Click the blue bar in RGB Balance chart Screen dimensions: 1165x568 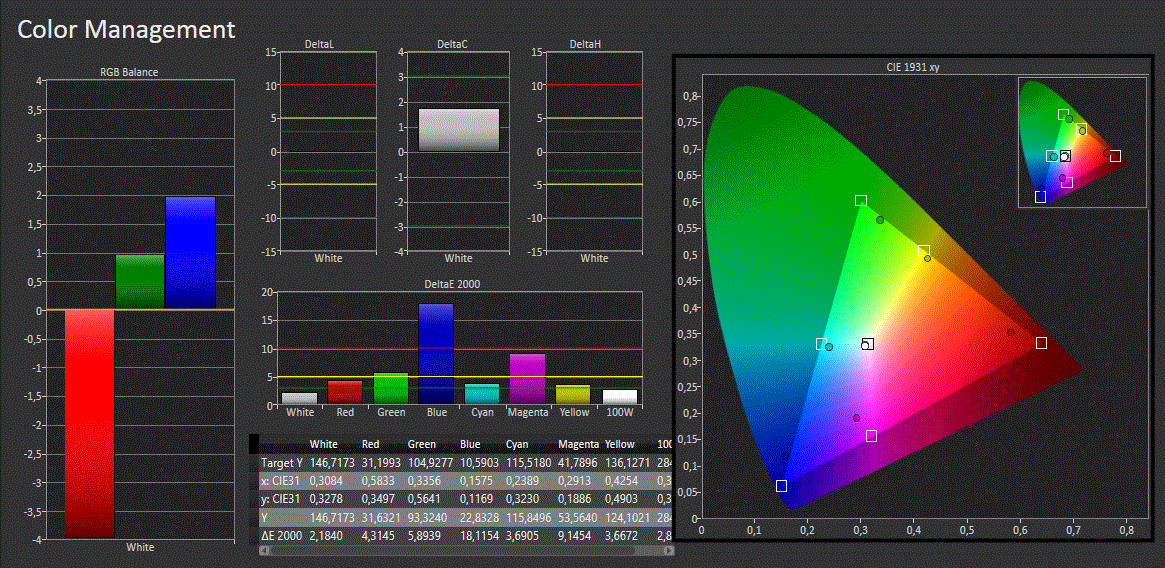pyautogui.click(x=190, y=253)
